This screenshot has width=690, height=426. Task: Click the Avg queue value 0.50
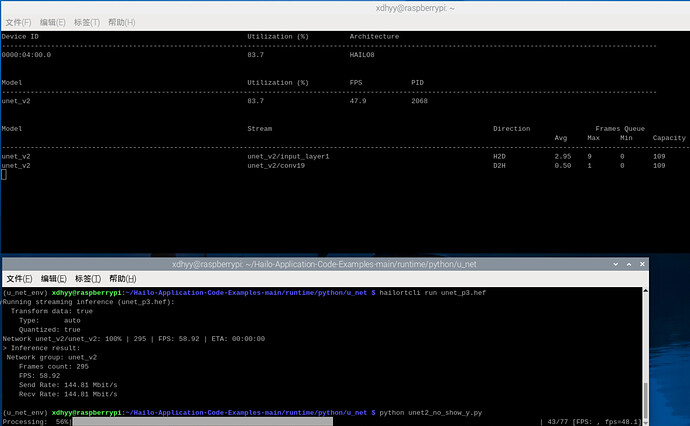(563, 165)
